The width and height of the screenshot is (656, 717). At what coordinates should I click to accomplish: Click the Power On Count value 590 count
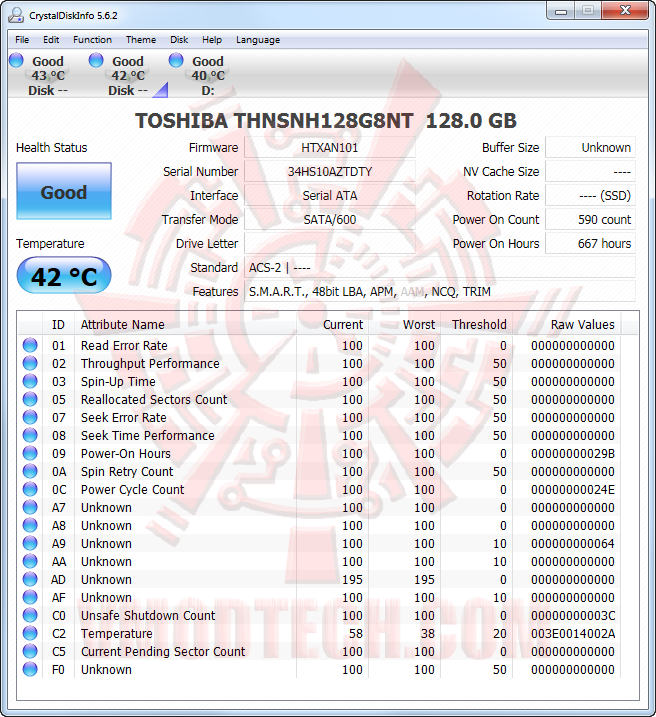590,219
